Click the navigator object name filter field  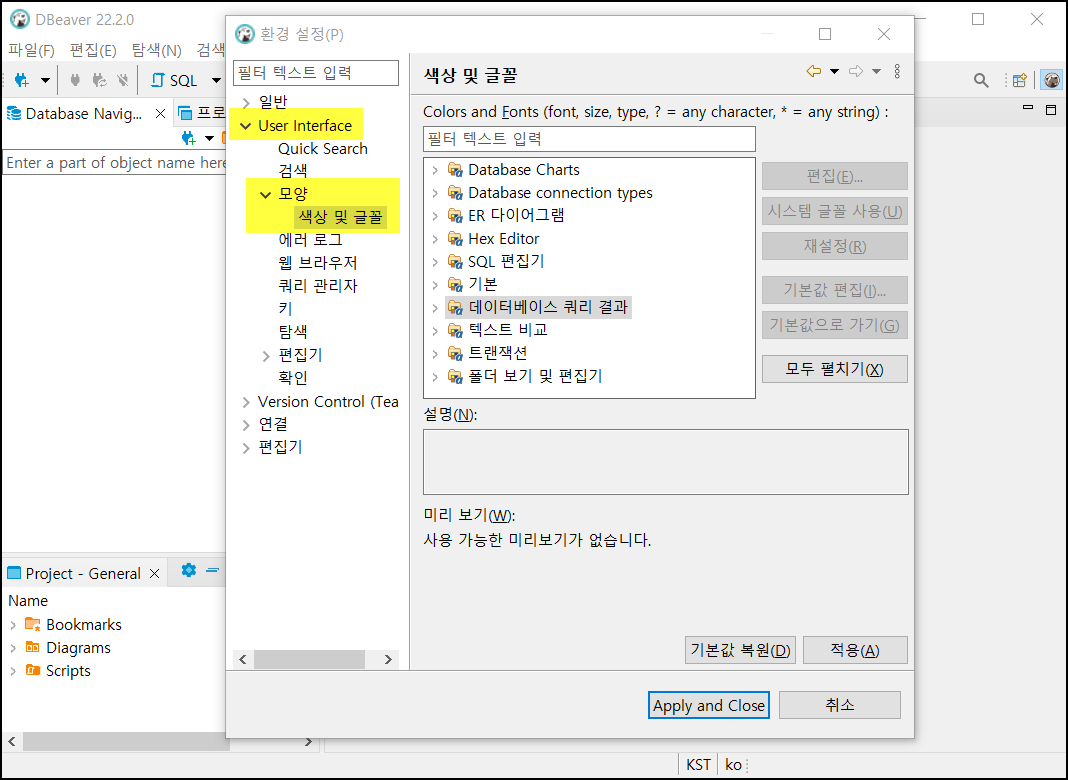(x=114, y=163)
